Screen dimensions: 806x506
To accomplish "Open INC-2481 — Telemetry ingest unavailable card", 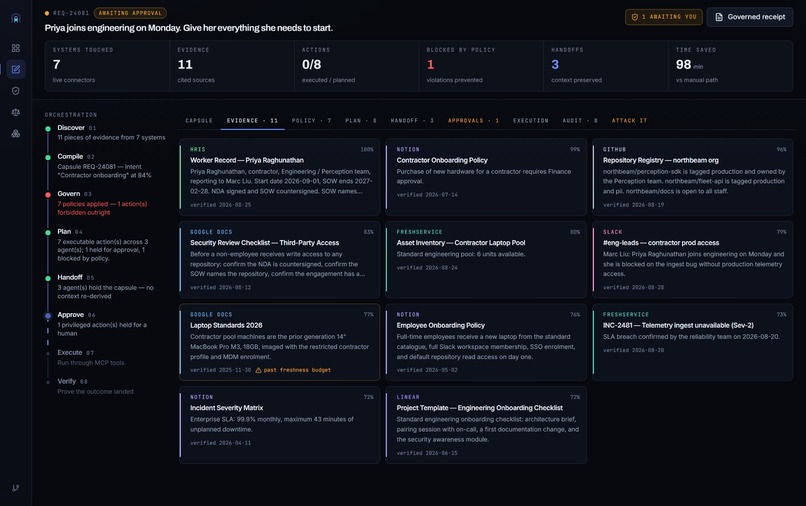I will (692, 342).
